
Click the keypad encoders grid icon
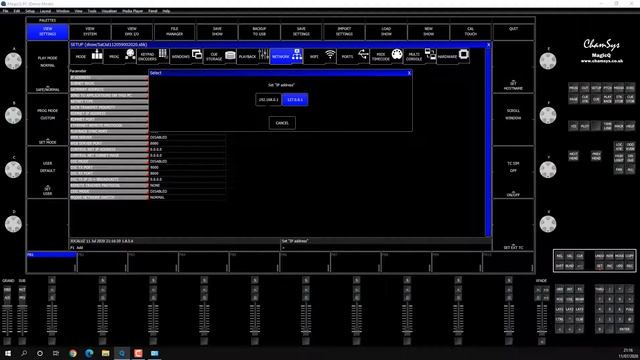[x=163, y=54]
